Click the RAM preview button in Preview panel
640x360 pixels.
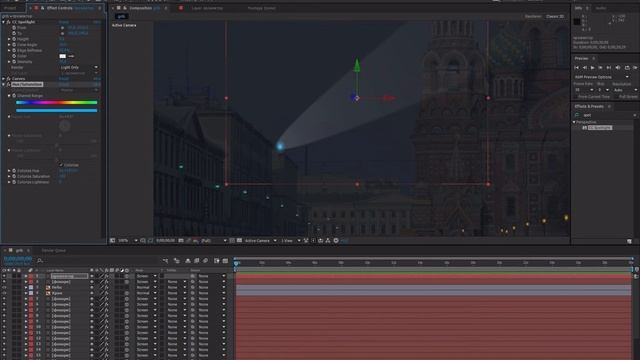[635, 68]
